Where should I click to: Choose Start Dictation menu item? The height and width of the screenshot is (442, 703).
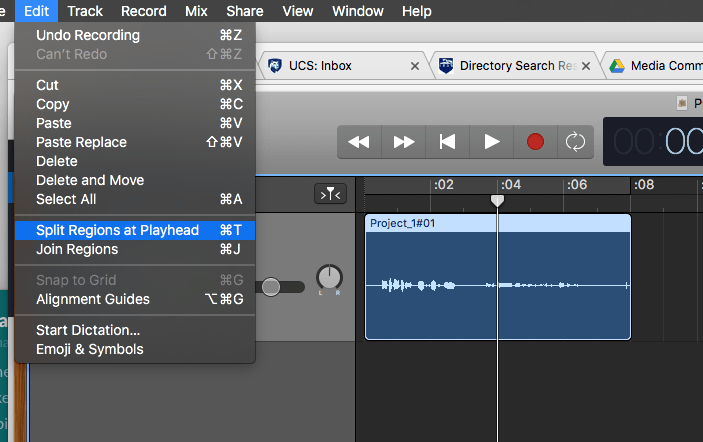[x=135, y=330]
